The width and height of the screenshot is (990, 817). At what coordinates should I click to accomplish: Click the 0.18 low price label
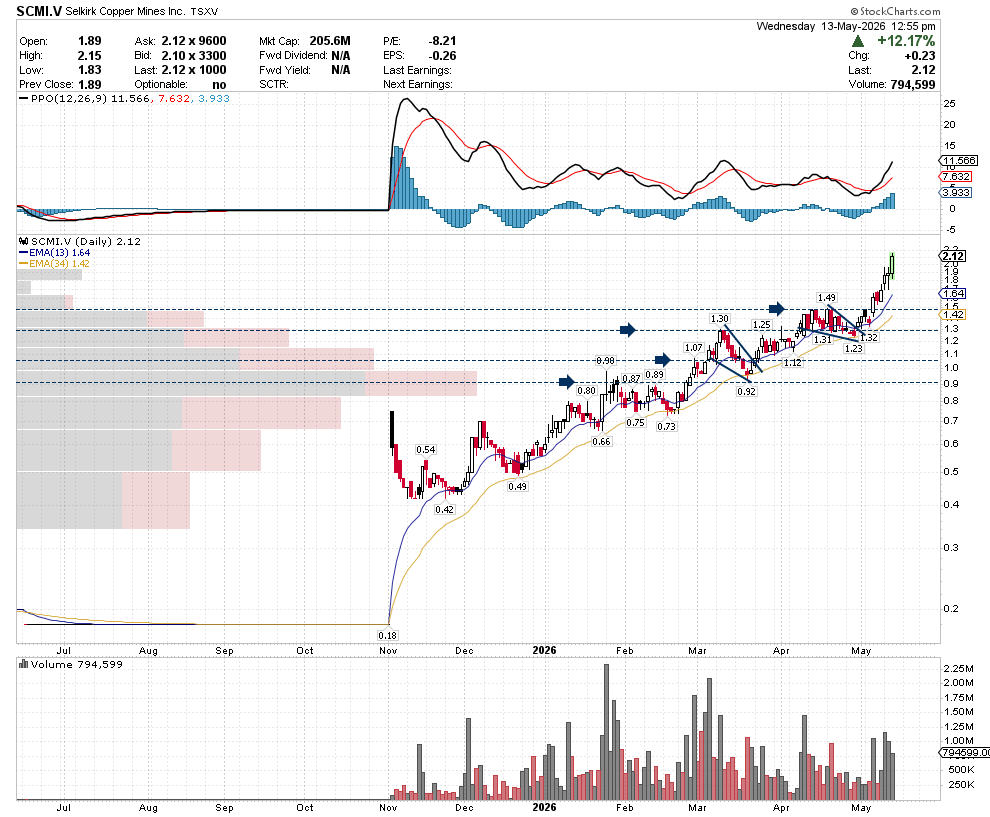(x=388, y=635)
